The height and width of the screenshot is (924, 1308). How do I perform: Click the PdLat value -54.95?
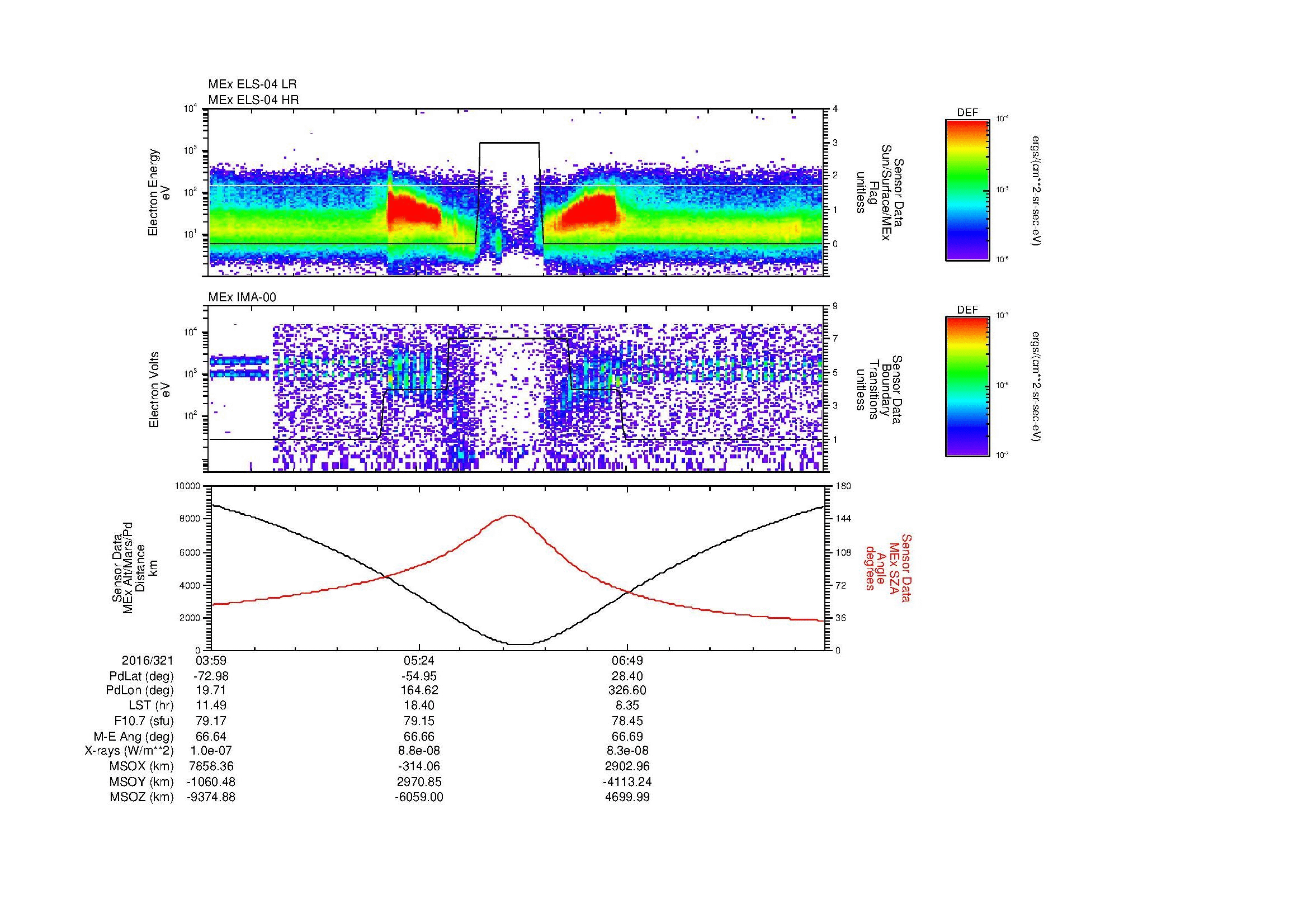(419, 676)
